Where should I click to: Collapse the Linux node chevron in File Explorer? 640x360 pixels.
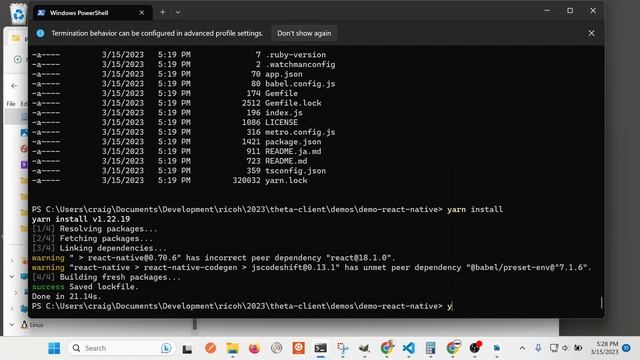coord(12,325)
